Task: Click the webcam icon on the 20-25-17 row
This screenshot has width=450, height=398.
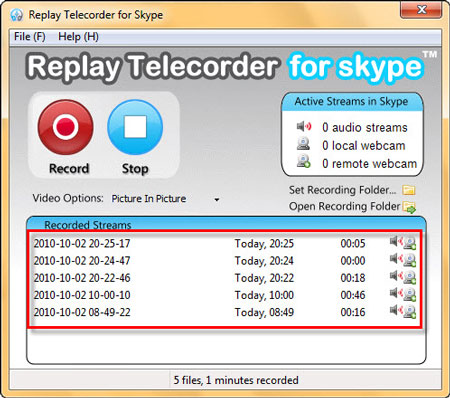Action: pyautogui.click(x=410, y=243)
